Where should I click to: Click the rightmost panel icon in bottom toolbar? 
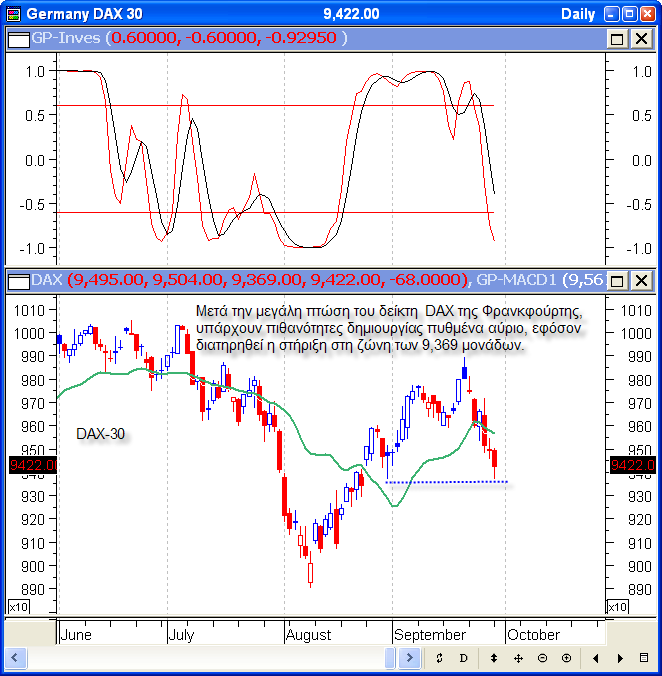[645, 658]
